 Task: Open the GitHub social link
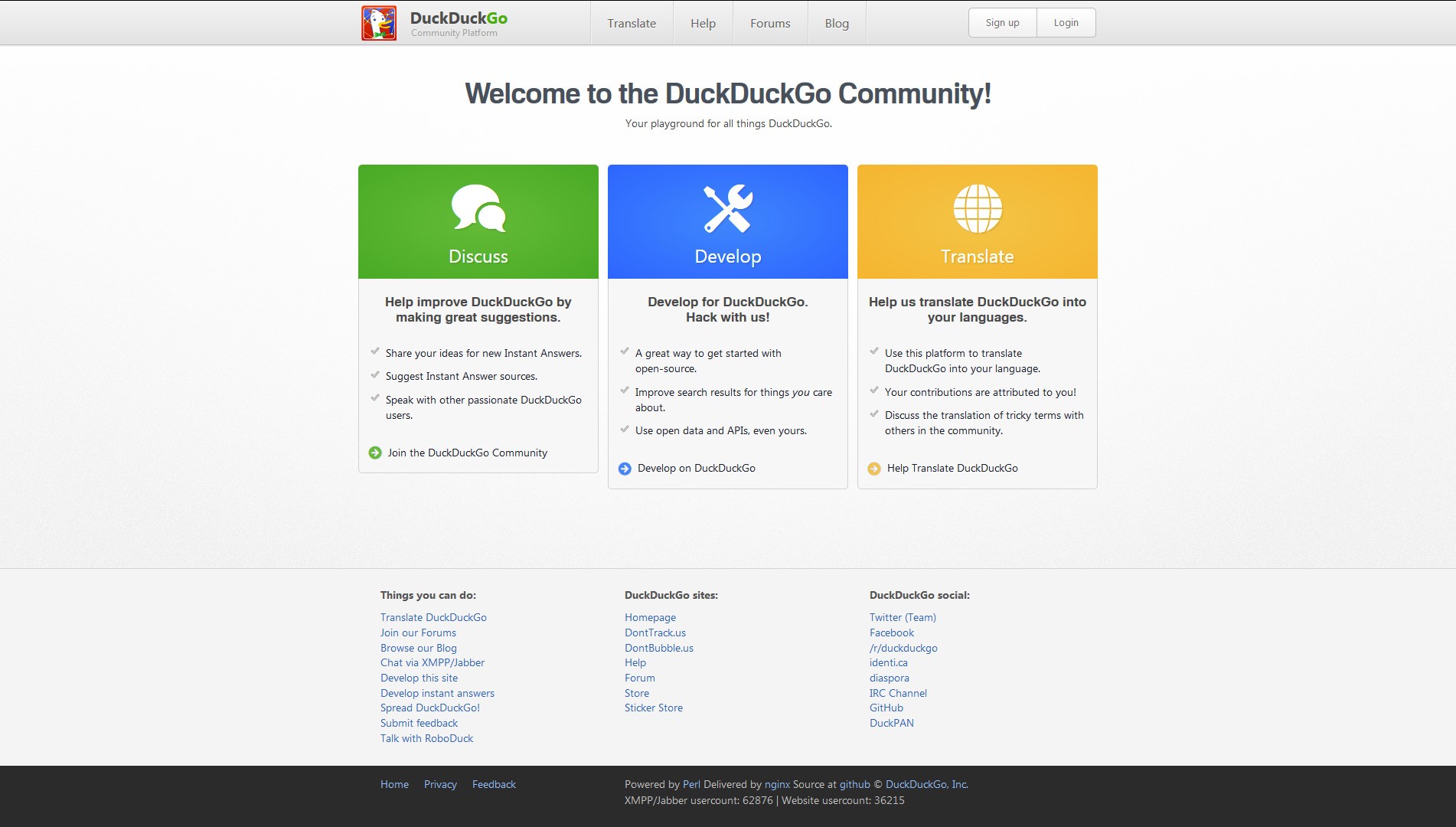coord(886,708)
